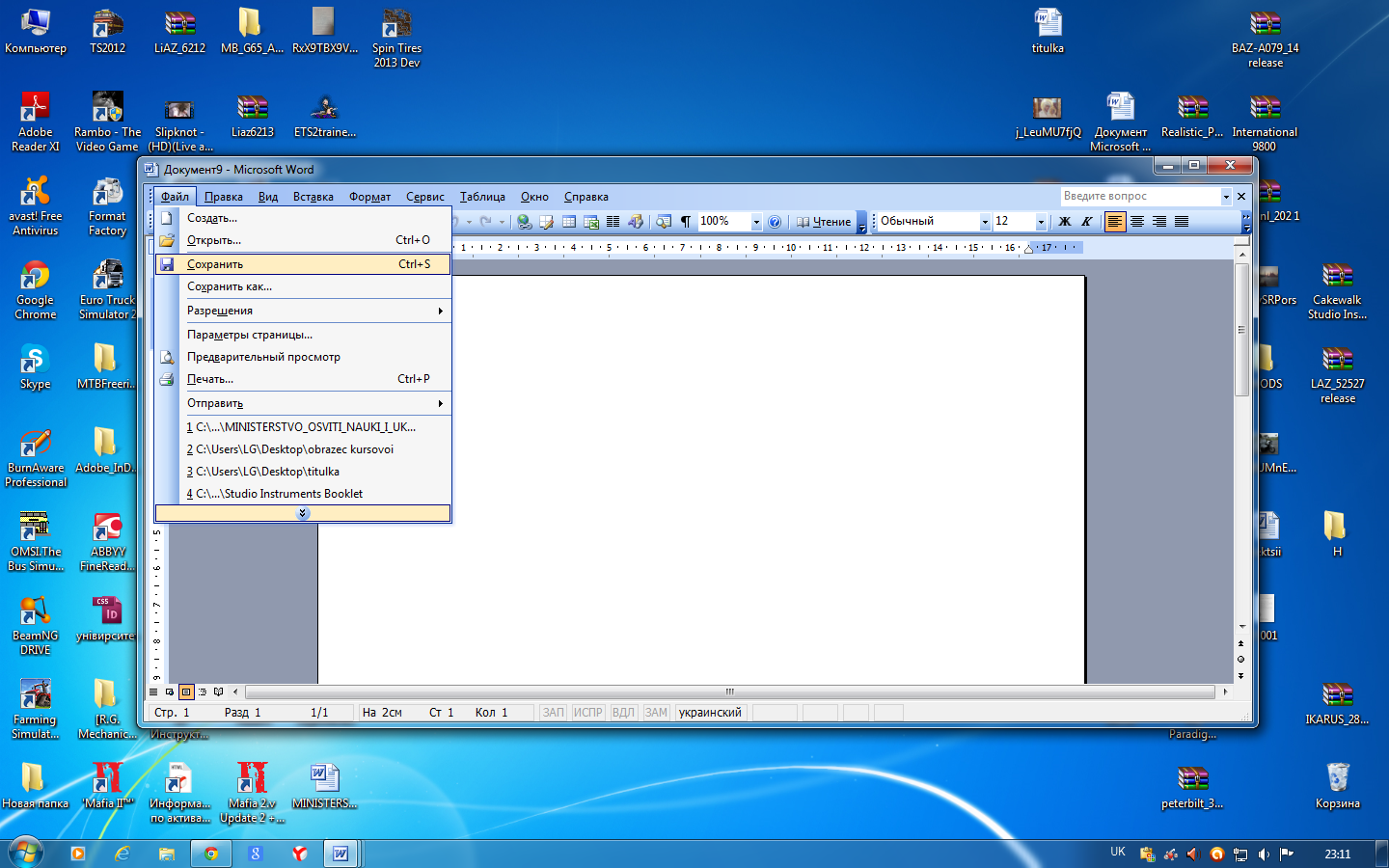Select the Корзина recycle bin icon
This screenshot has height=868, width=1389.
point(1337,786)
